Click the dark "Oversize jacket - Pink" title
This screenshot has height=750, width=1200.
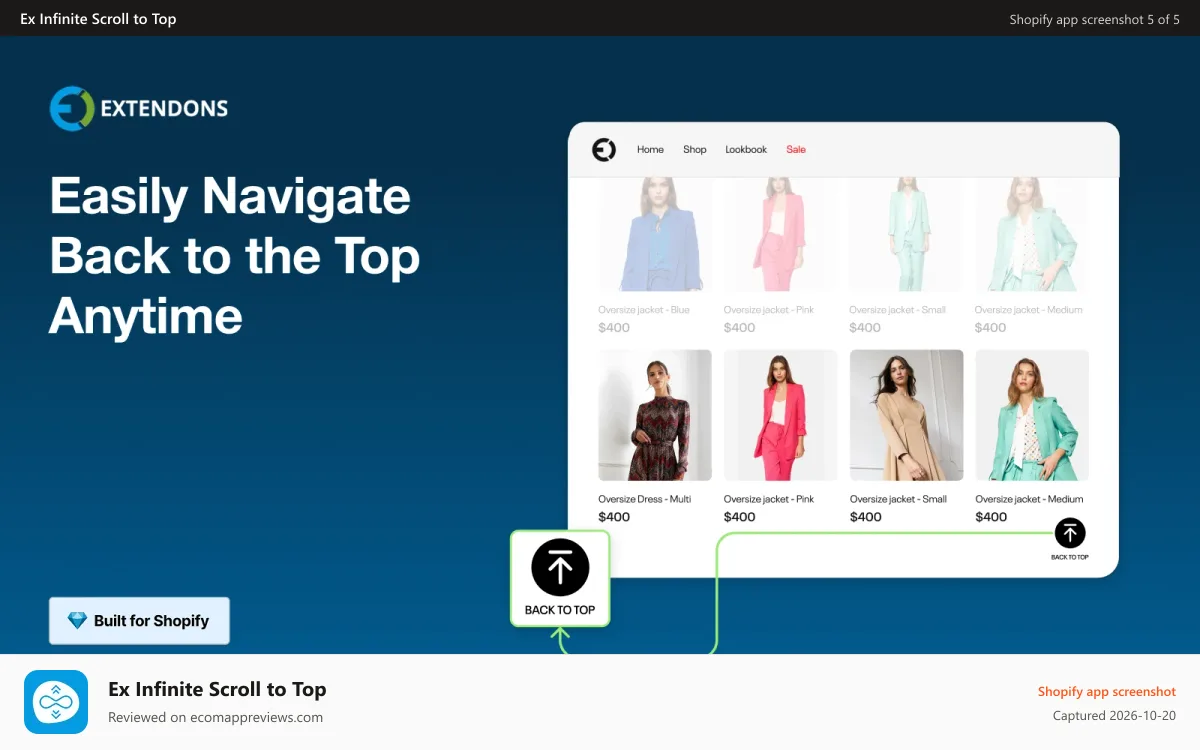769,499
